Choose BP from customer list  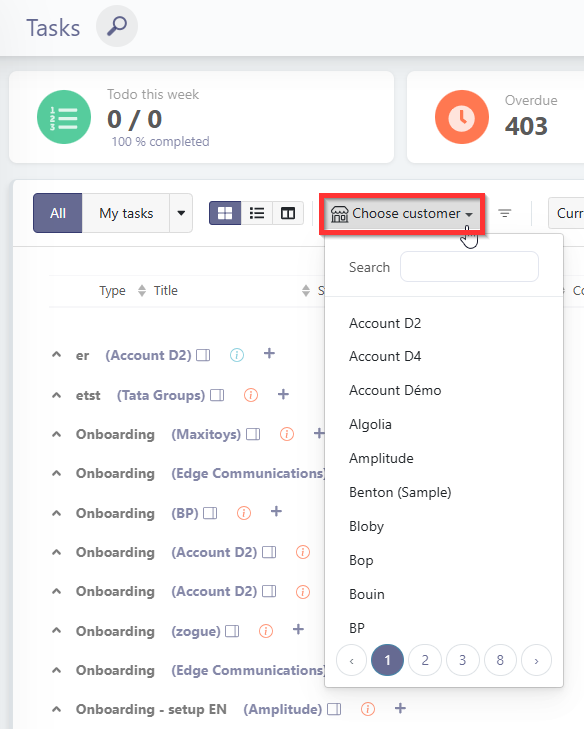357,628
